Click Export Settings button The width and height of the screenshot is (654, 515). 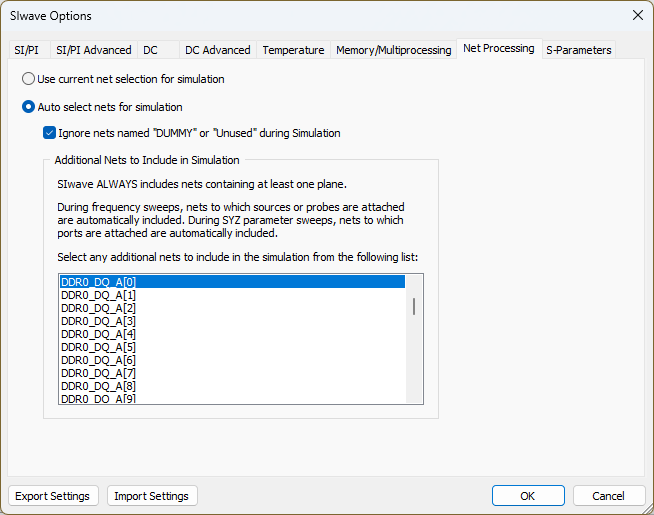point(53,496)
